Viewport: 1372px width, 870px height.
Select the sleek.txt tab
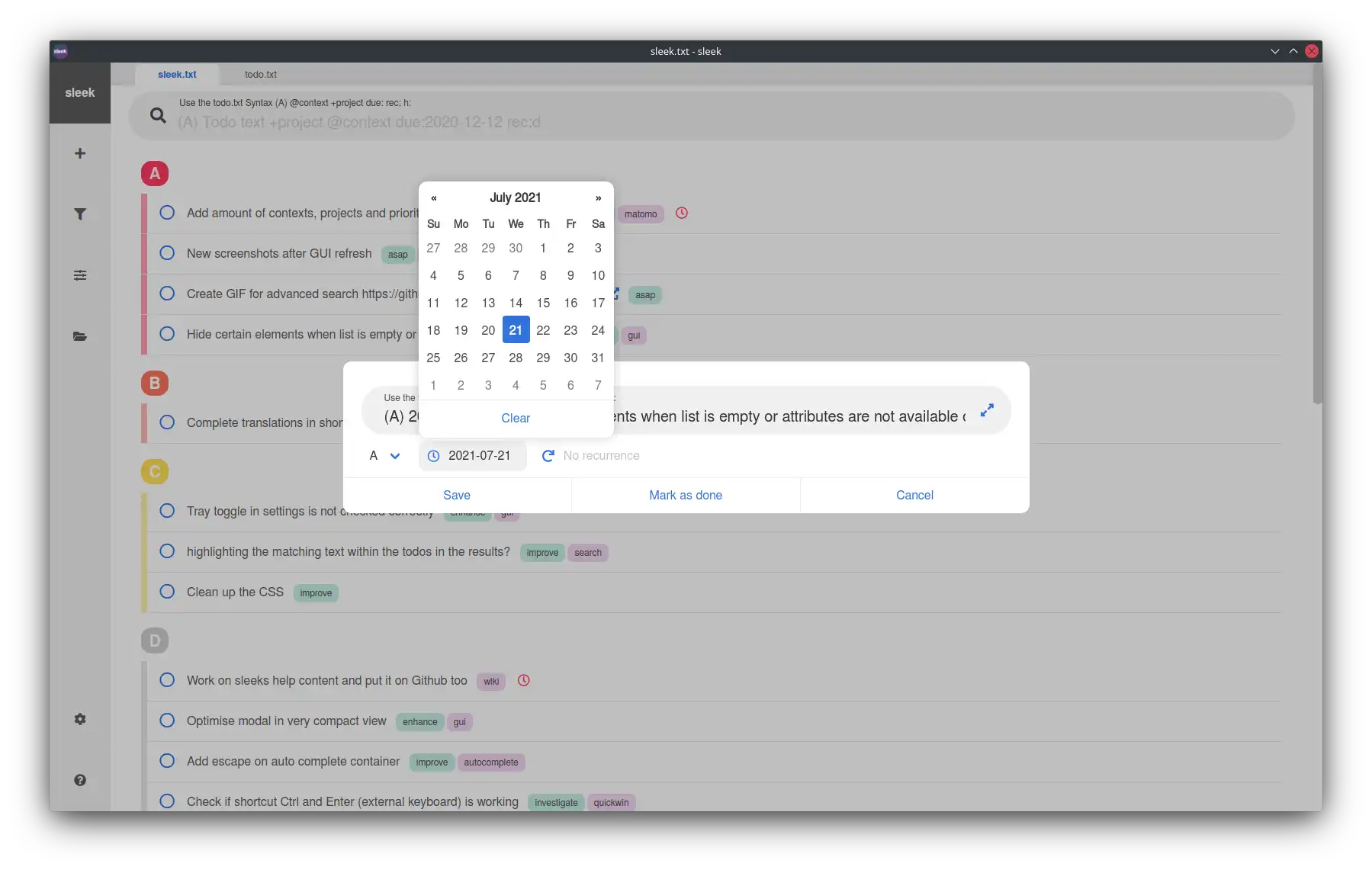coord(177,75)
